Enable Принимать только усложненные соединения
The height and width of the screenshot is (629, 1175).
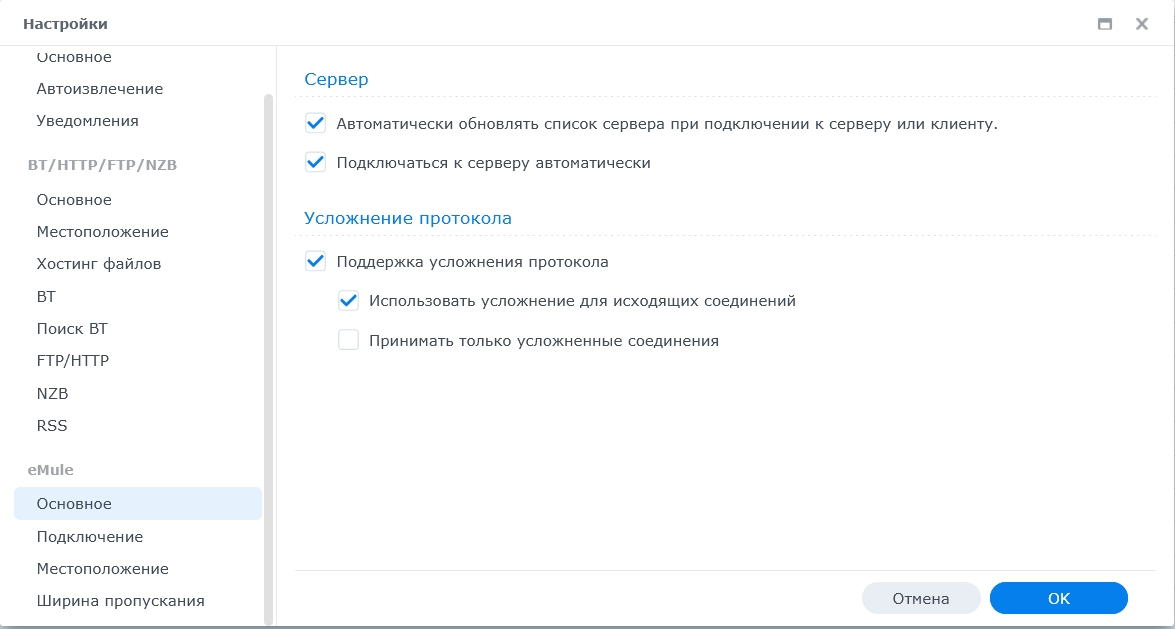348,339
